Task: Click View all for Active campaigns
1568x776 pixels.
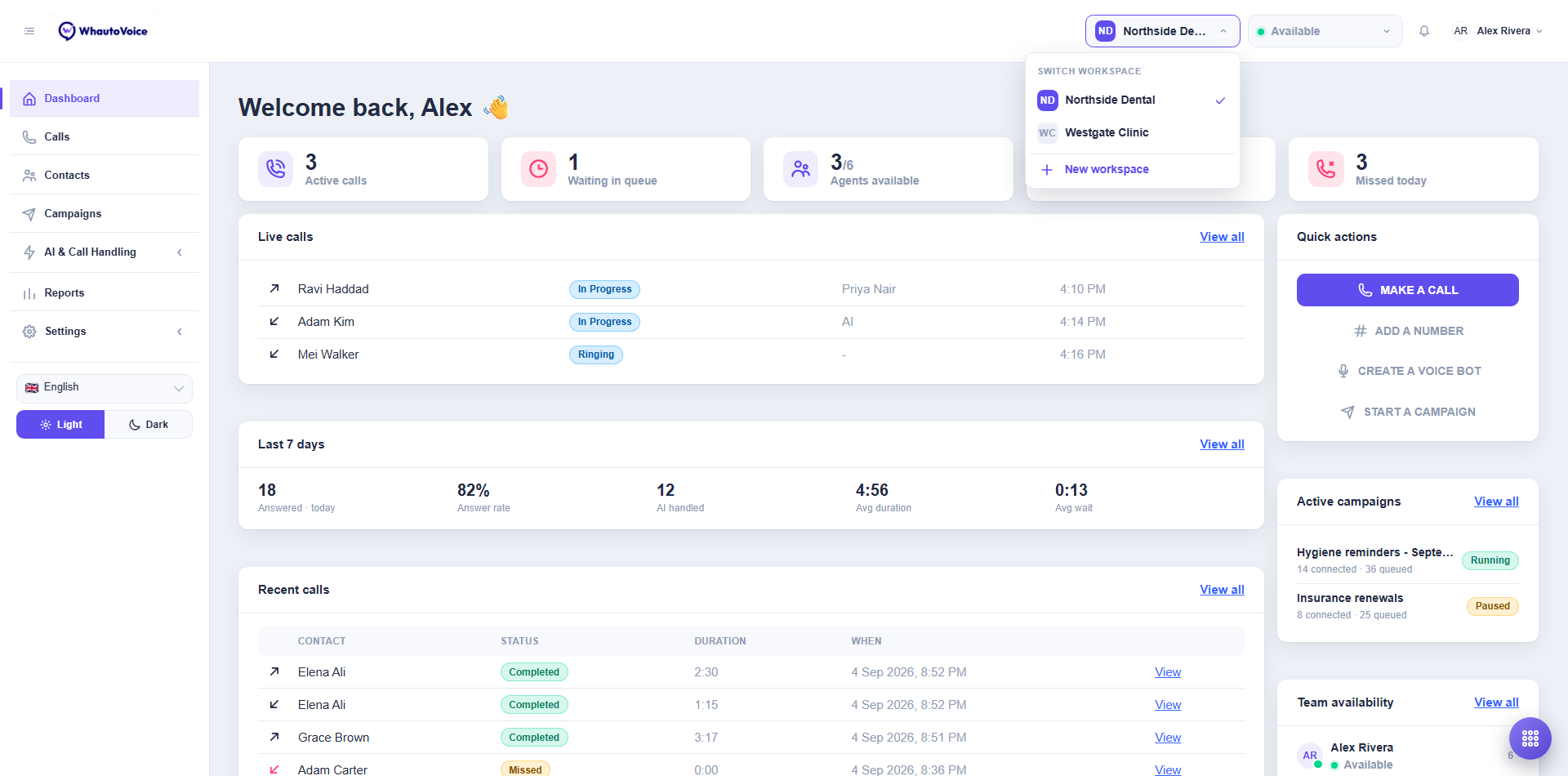Action: pos(1496,502)
